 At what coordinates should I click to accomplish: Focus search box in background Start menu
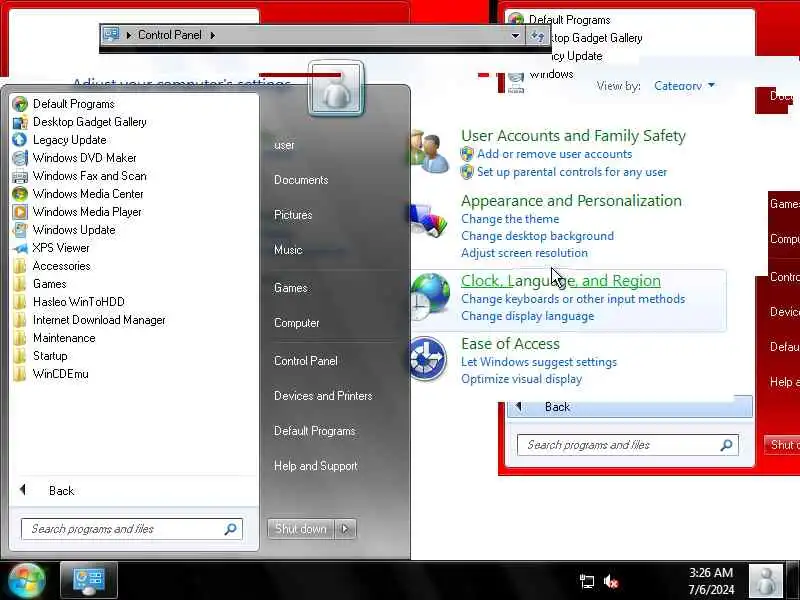(628, 445)
